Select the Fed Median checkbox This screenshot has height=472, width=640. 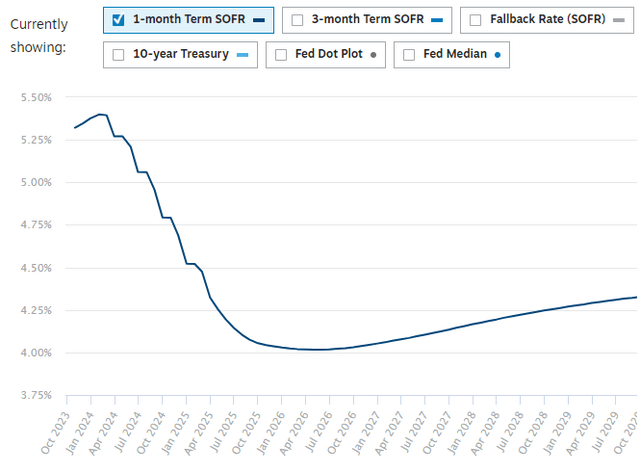410,55
